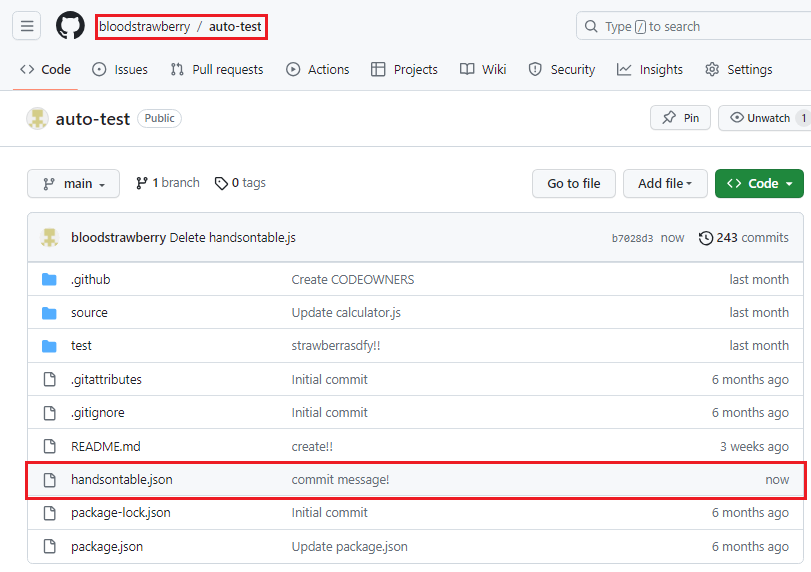Open the Update package.json commit link
The image size is (811, 572).
pyautogui.click(x=349, y=547)
